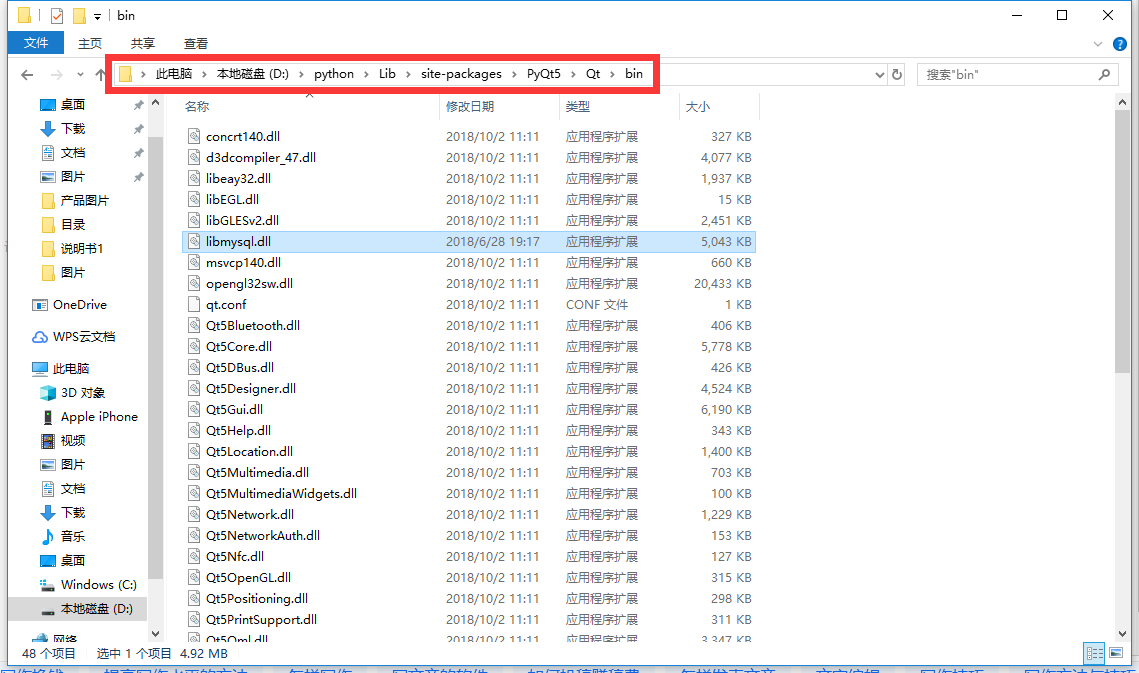Select the Qt5Gui.dll file icon
The height and width of the screenshot is (673, 1139).
194,410
